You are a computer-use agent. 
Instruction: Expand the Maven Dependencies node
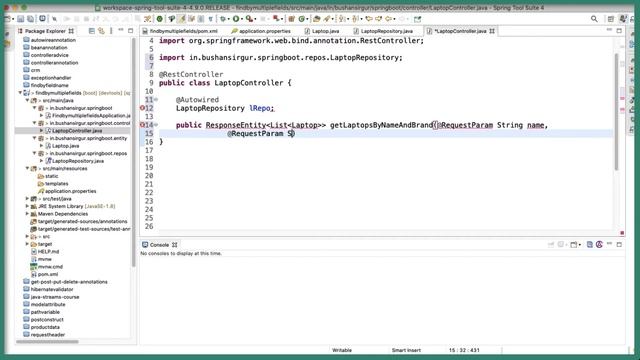pos(27,214)
